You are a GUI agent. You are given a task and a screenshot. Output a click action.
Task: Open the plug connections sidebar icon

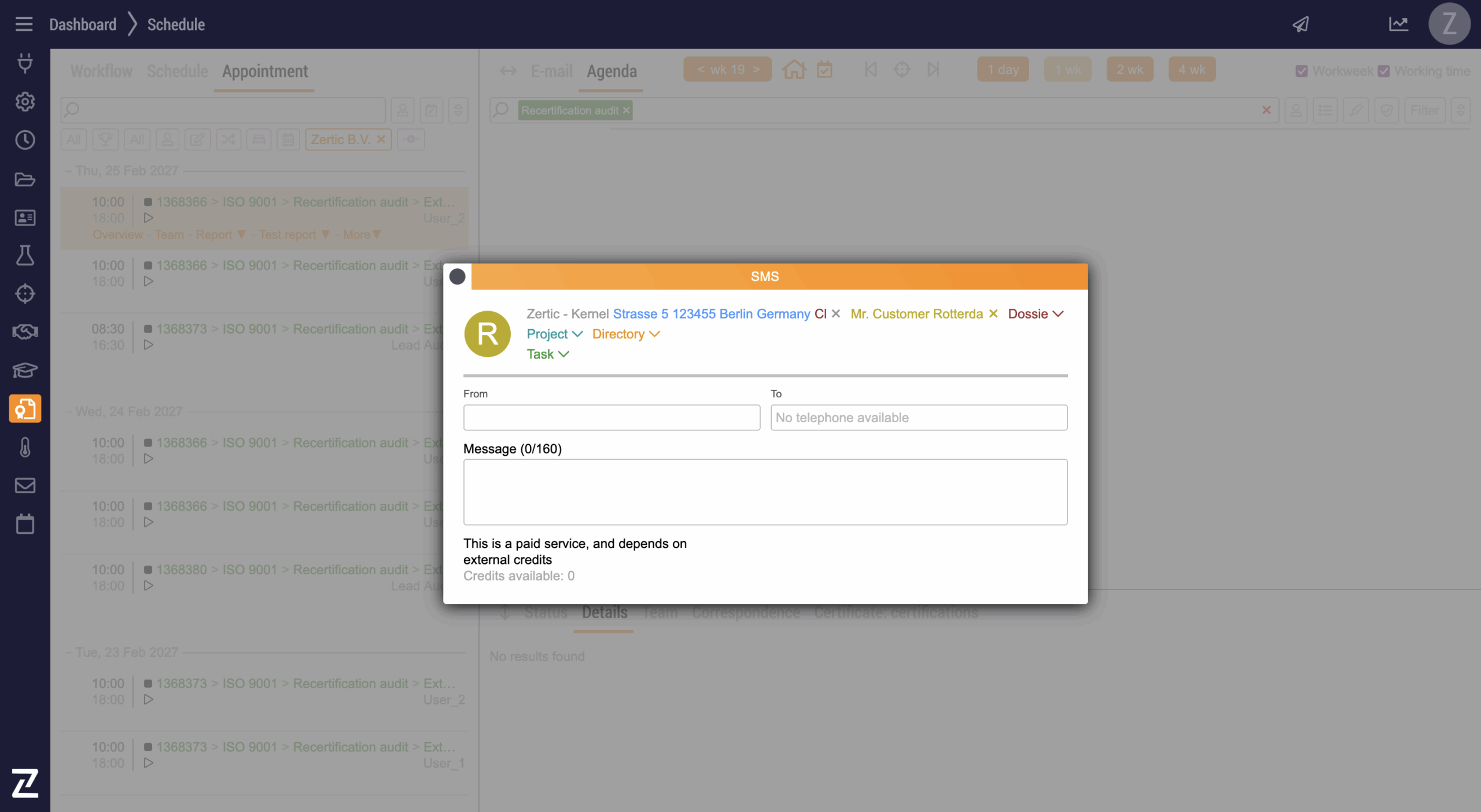point(25,62)
